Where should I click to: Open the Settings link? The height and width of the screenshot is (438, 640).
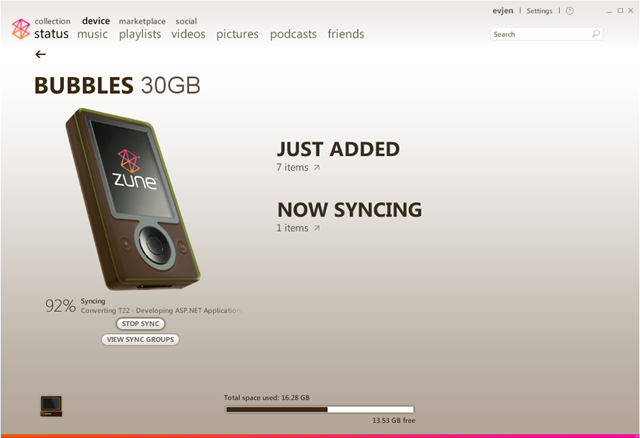point(539,11)
